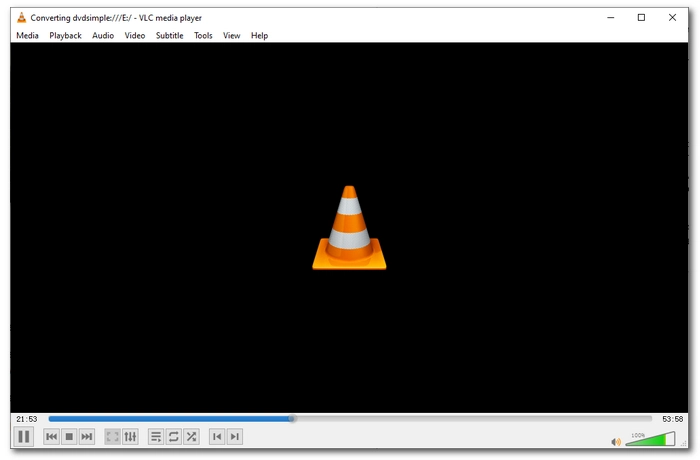Viewport: 700px width, 460px height.
Task: Skip to next media in playlist
Action: pos(87,436)
